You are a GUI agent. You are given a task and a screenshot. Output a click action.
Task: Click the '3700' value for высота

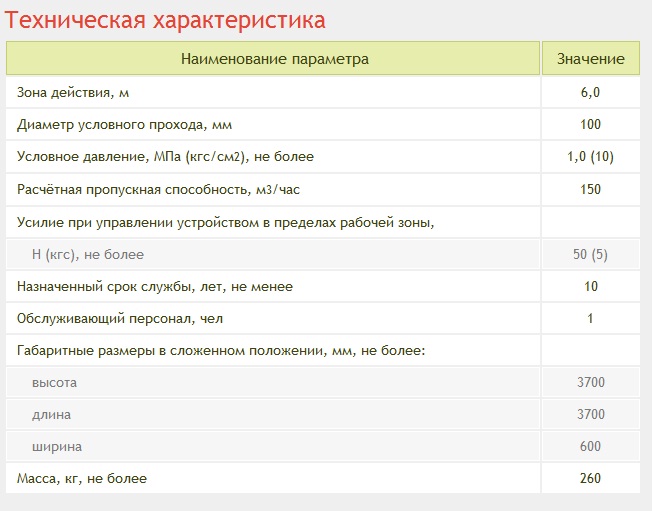[591, 383]
